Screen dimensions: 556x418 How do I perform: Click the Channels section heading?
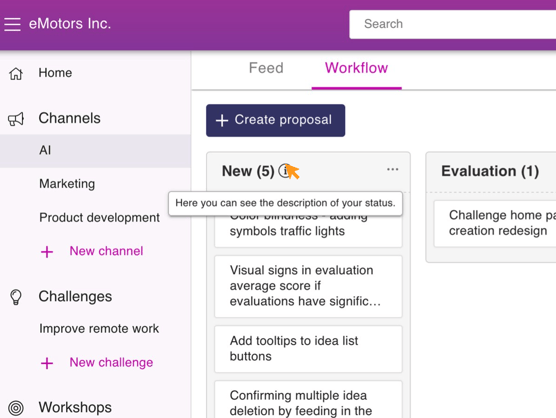click(70, 118)
